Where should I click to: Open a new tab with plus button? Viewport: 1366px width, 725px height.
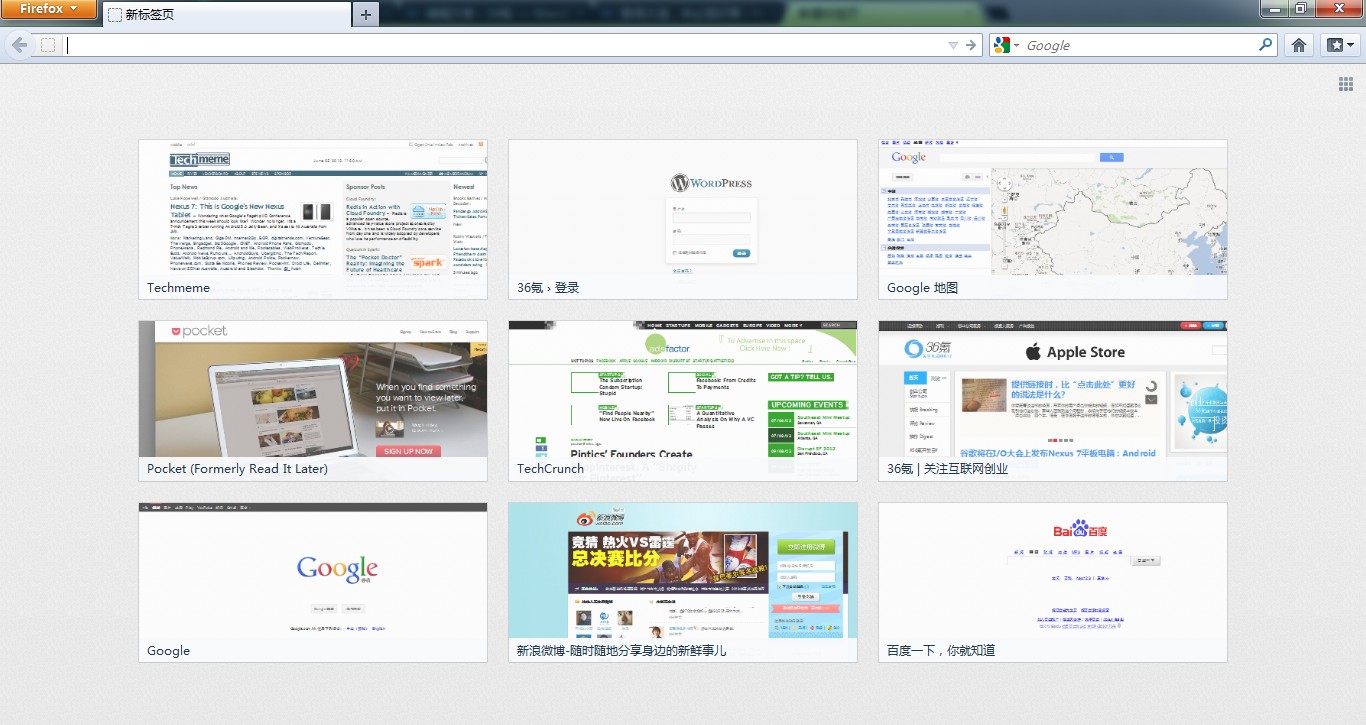(366, 15)
